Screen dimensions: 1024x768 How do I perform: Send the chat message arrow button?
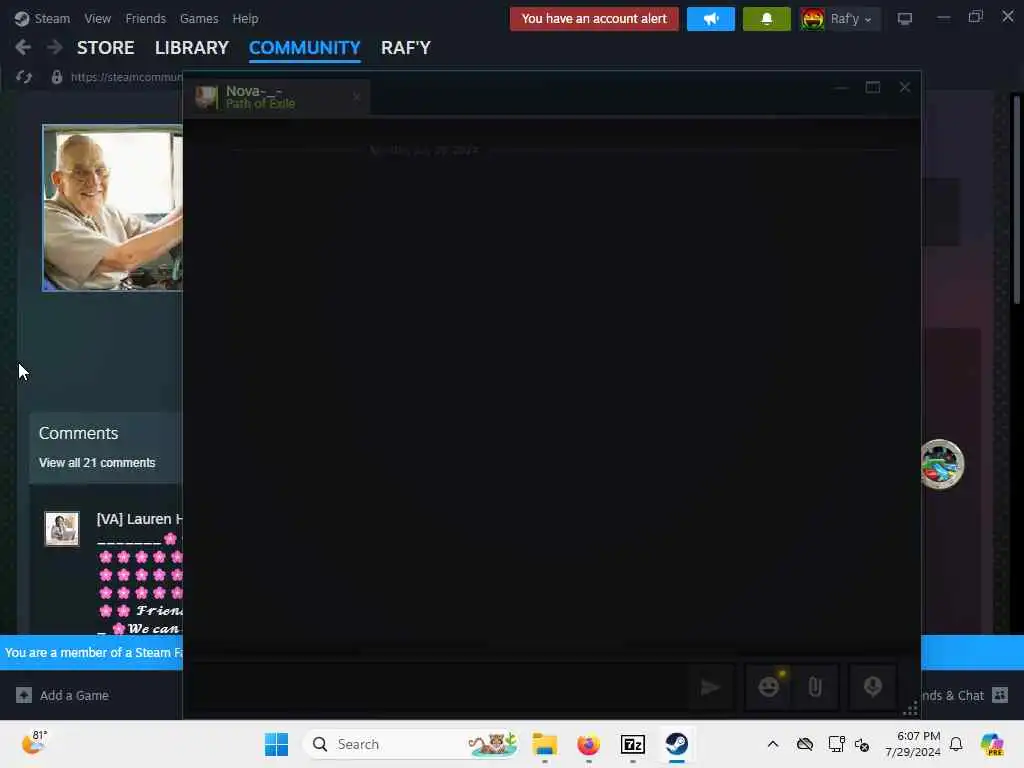point(711,687)
